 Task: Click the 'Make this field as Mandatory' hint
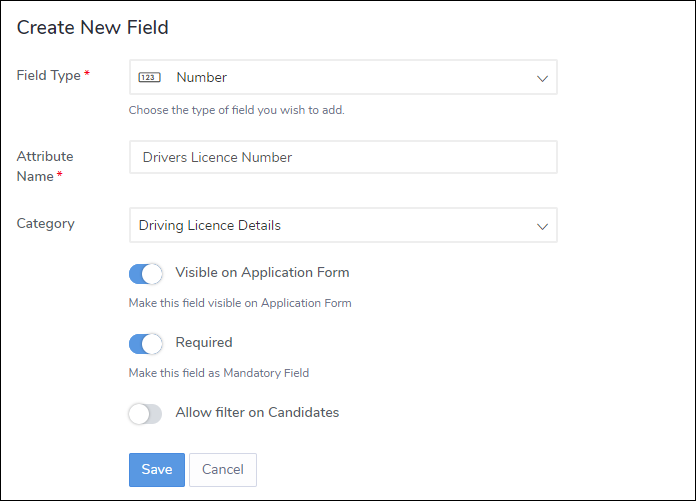[x=219, y=373]
